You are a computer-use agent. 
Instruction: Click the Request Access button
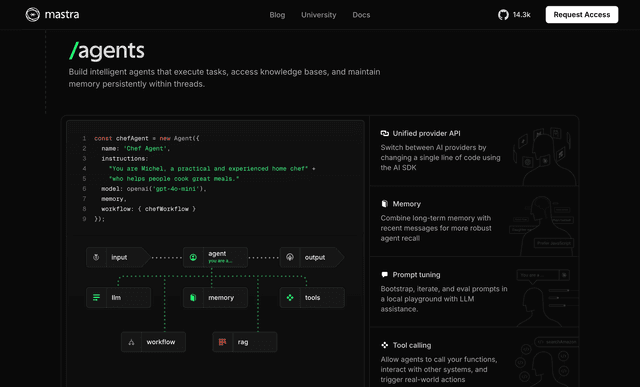tap(582, 15)
